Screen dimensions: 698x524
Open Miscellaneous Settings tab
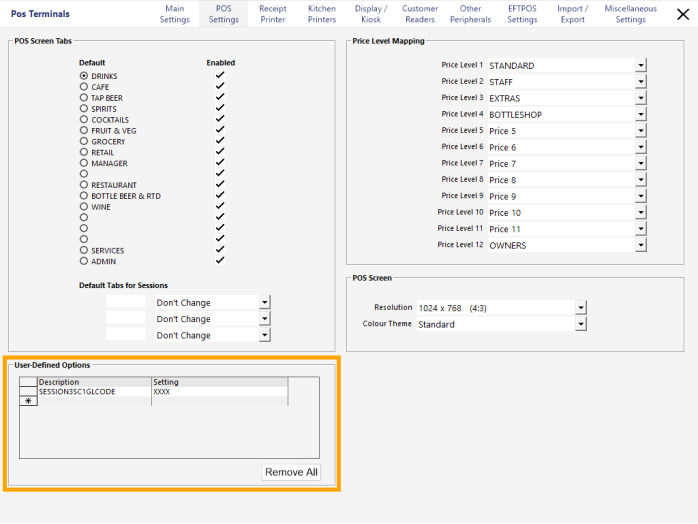tap(630, 14)
